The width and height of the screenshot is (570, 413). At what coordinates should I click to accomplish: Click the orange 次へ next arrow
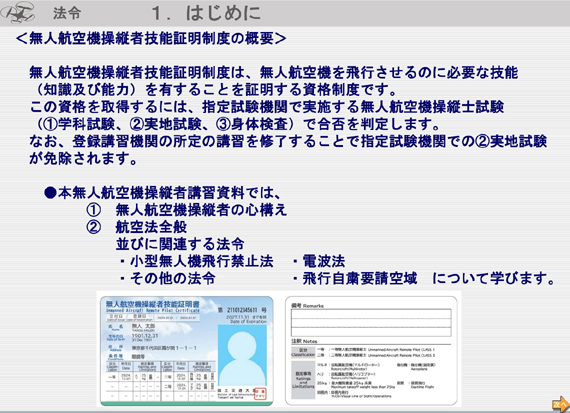[561, 404]
